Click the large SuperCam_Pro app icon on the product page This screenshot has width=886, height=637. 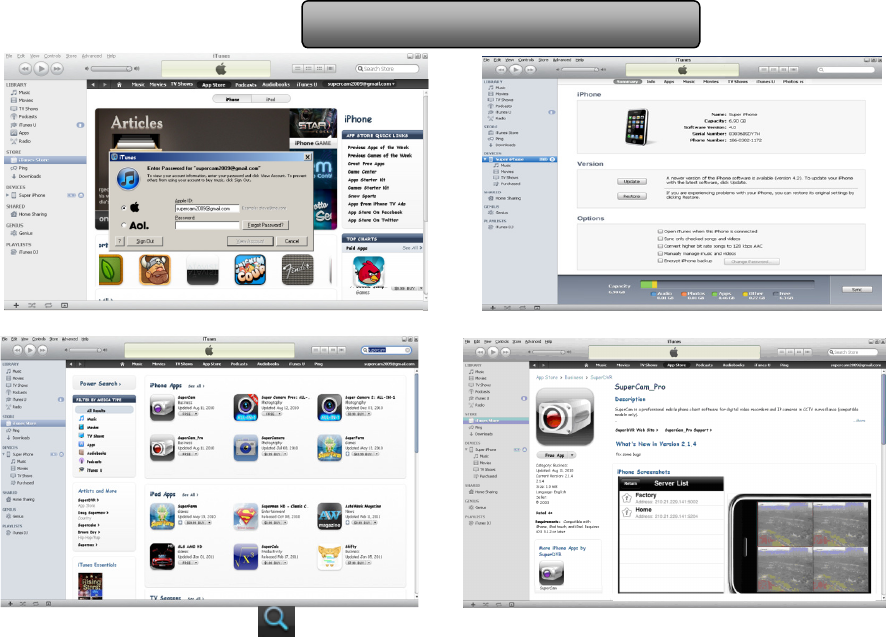click(564, 417)
